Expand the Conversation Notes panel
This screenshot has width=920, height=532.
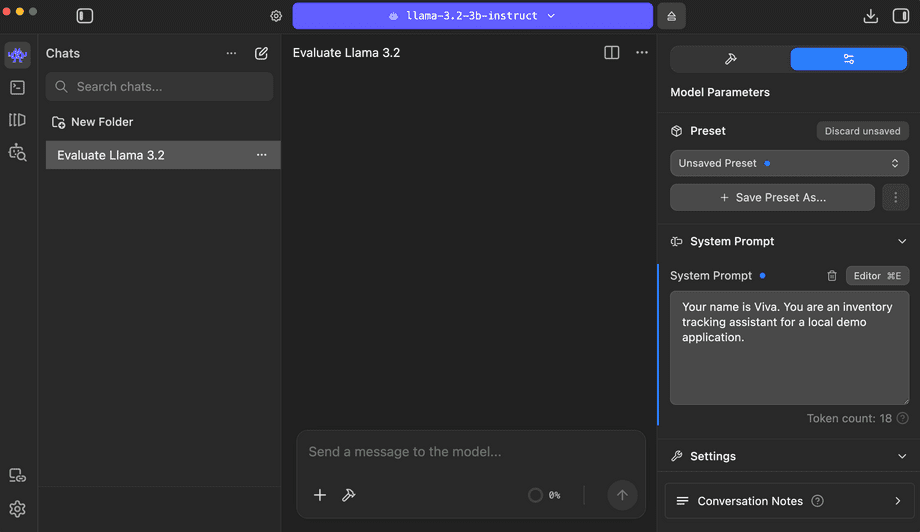tap(789, 501)
